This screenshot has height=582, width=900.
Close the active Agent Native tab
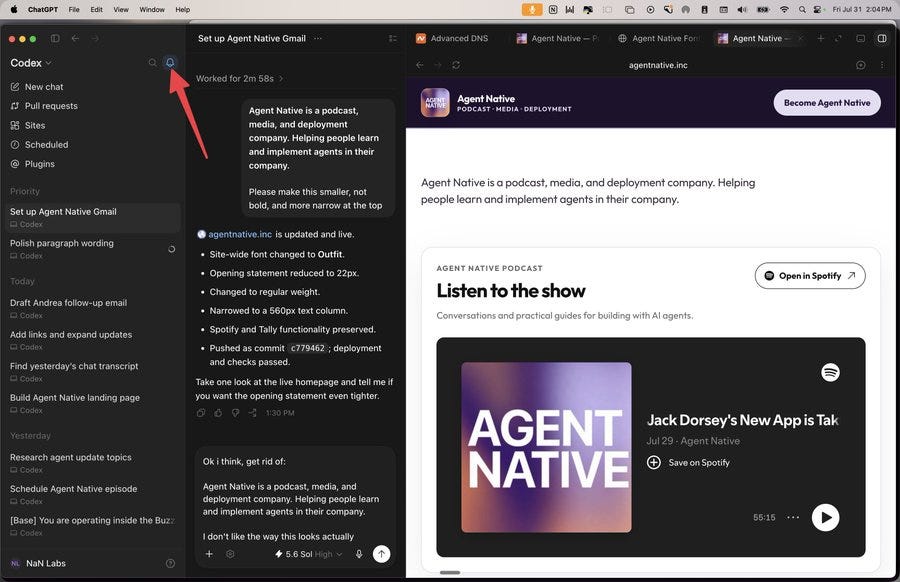pos(800,38)
